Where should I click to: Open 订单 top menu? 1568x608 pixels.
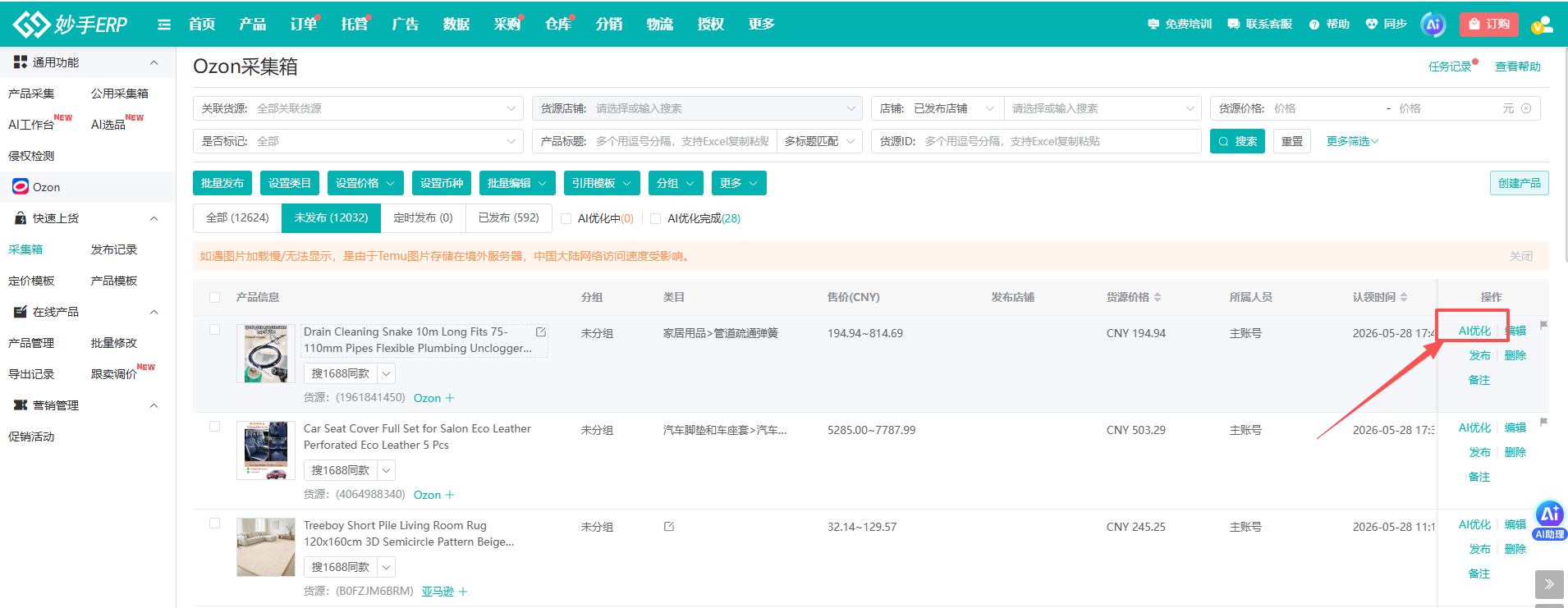click(x=303, y=25)
